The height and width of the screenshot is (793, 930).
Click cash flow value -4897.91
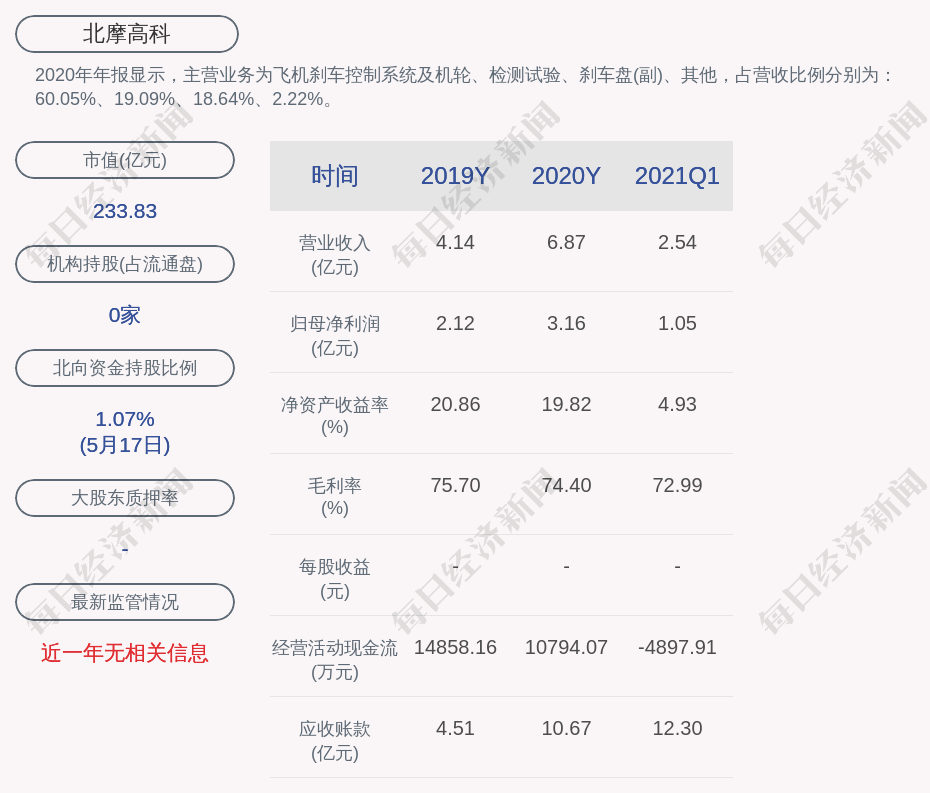(677, 647)
